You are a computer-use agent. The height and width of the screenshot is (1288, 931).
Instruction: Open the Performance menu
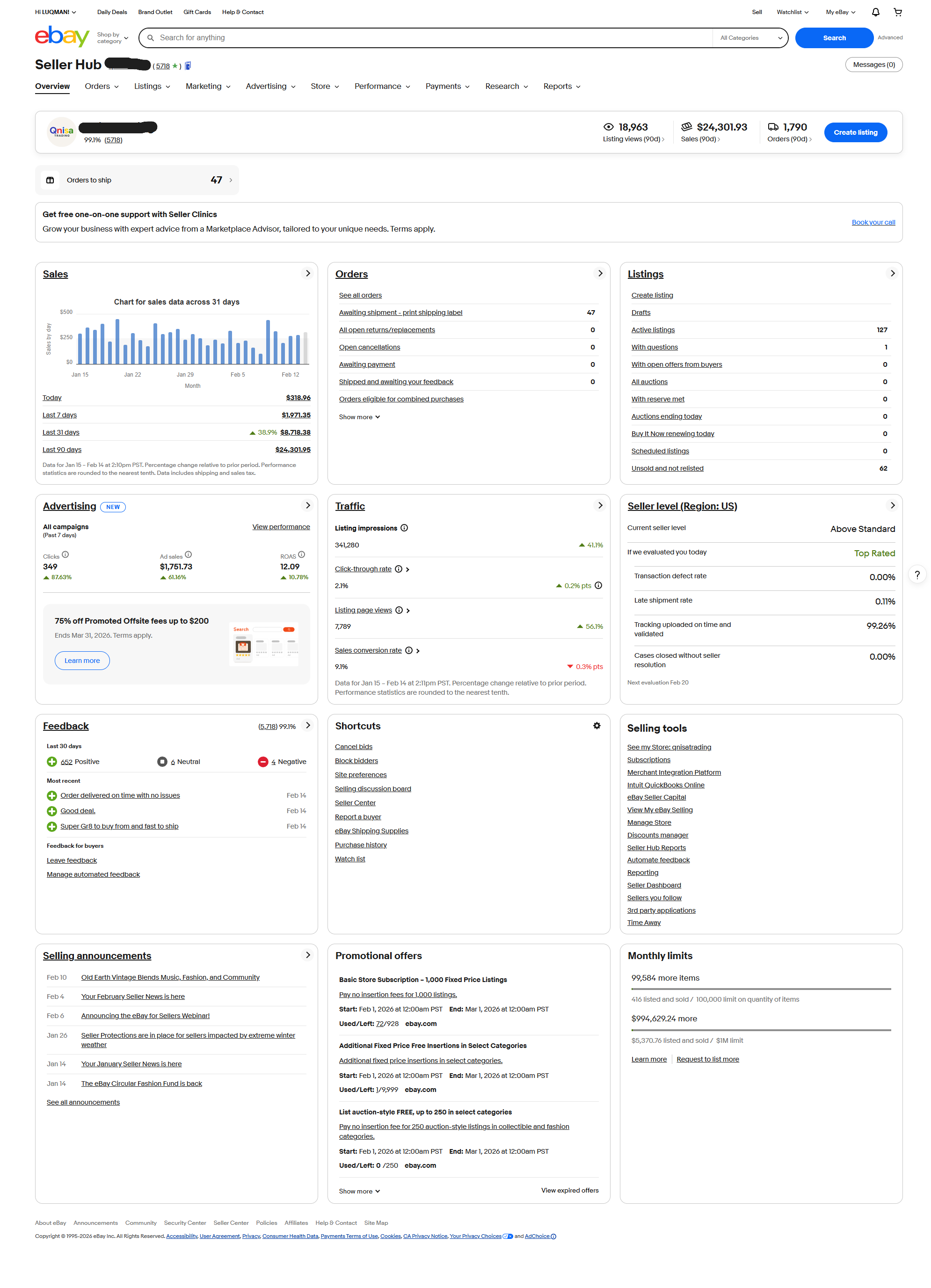pos(382,87)
